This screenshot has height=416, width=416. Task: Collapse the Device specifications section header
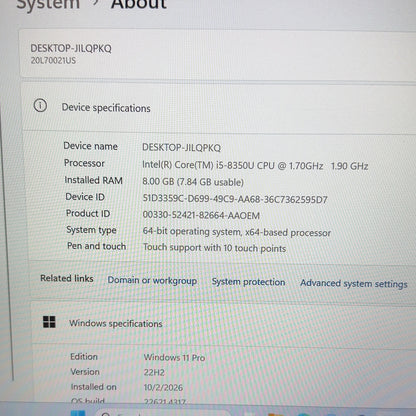pyautogui.click(x=219, y=107)
